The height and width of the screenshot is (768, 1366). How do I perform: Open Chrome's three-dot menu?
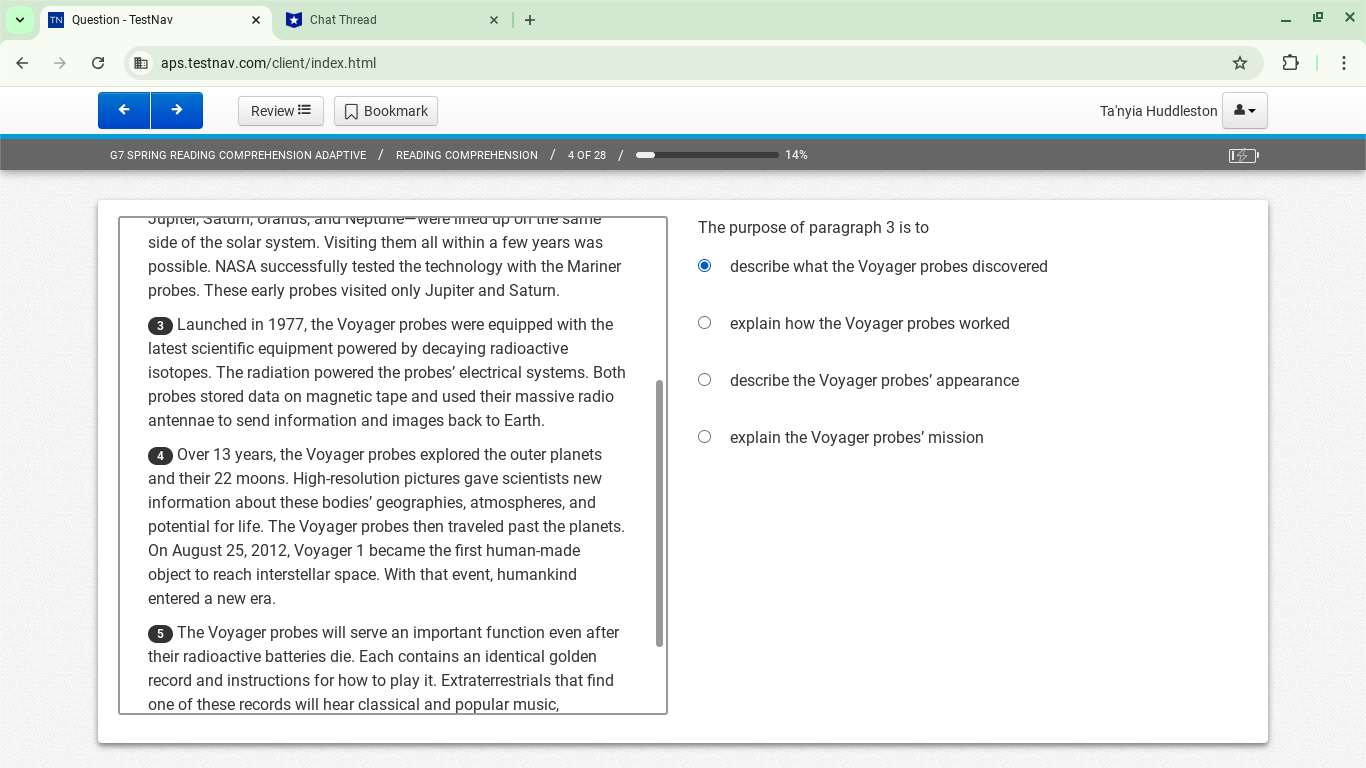(1344, 62)
